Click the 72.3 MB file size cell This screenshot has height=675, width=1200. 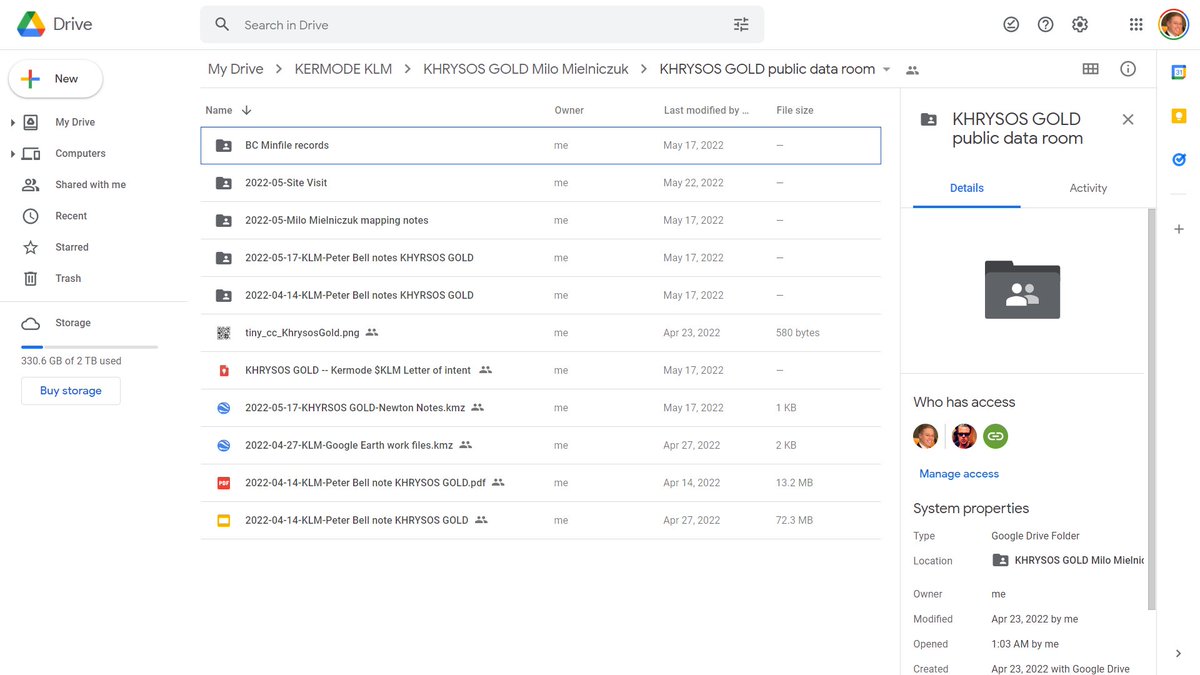[x=794, y=520]
